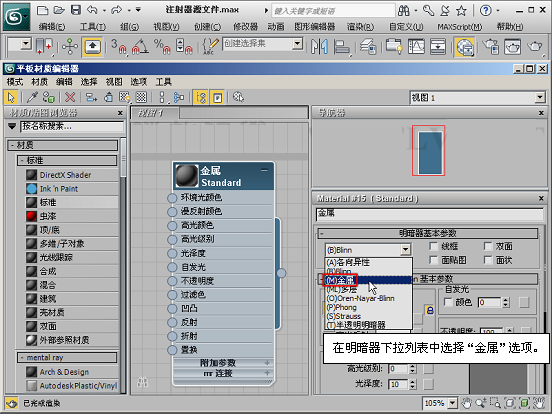
Task: Open the 渲染(R) main menu
Action: tap(360, 26)
